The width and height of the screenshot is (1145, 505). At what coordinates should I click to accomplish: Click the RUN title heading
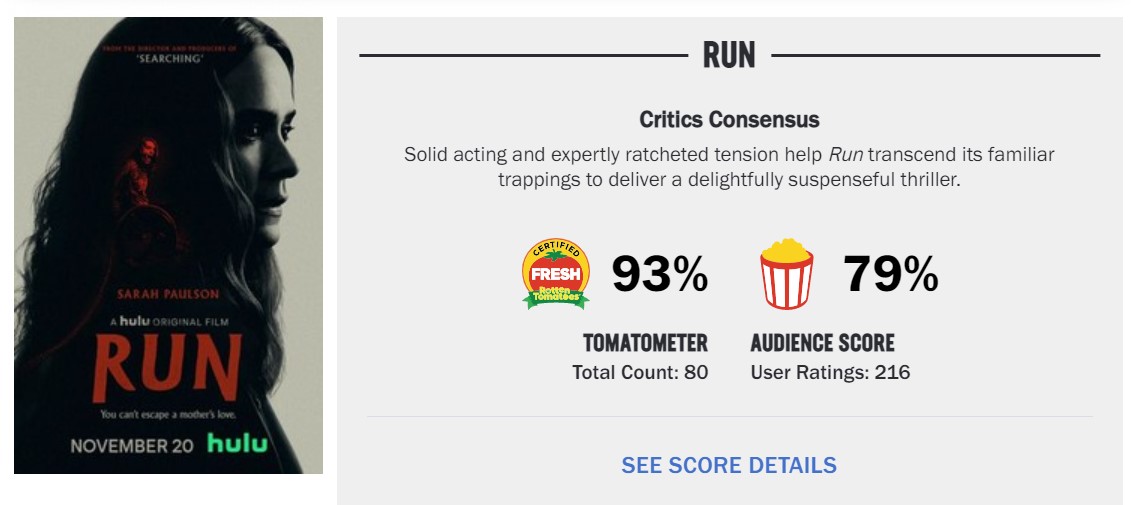tap(729, 55)
